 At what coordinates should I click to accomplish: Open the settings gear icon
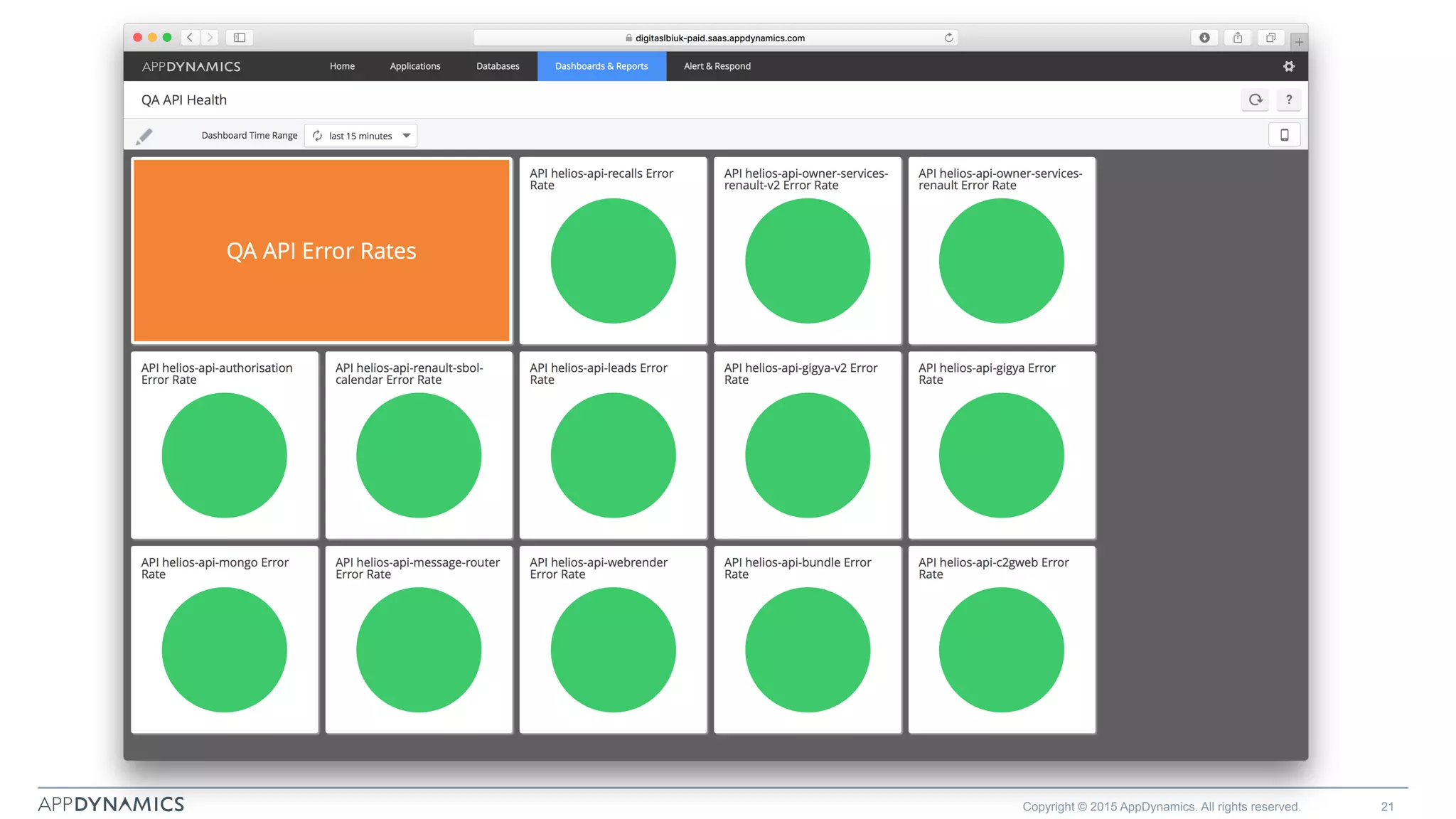coord(1289,66)
